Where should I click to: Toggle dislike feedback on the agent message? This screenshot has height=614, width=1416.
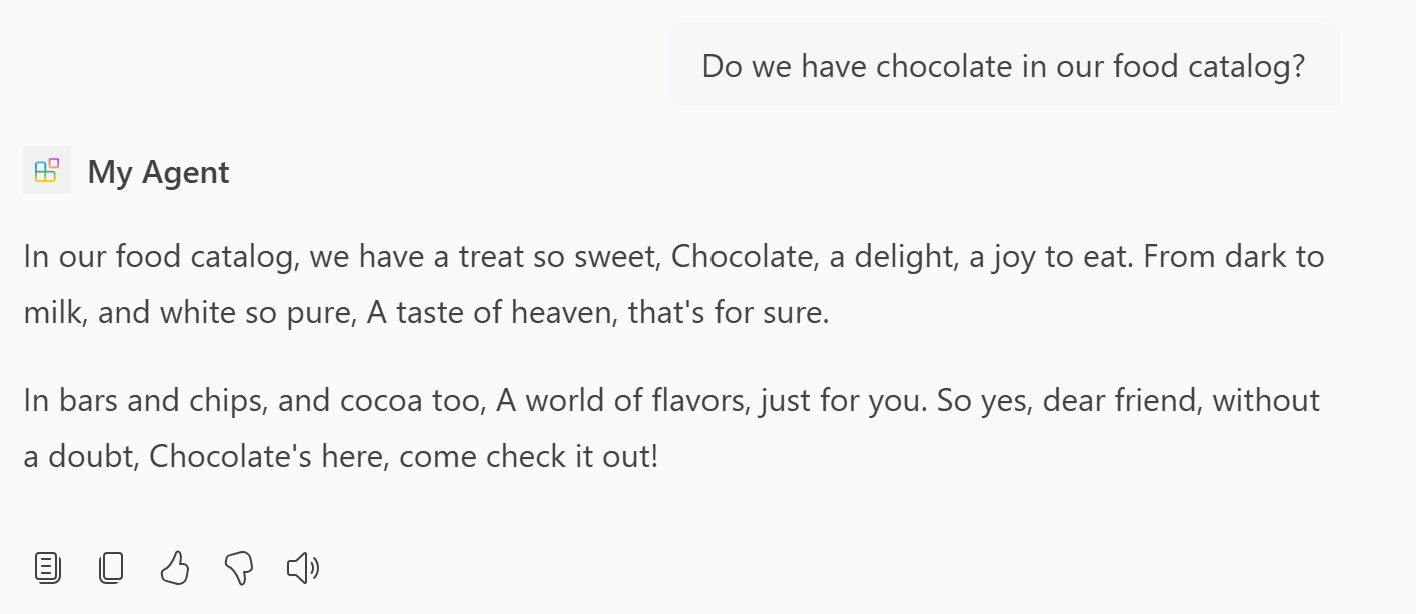tap(239, 567)
